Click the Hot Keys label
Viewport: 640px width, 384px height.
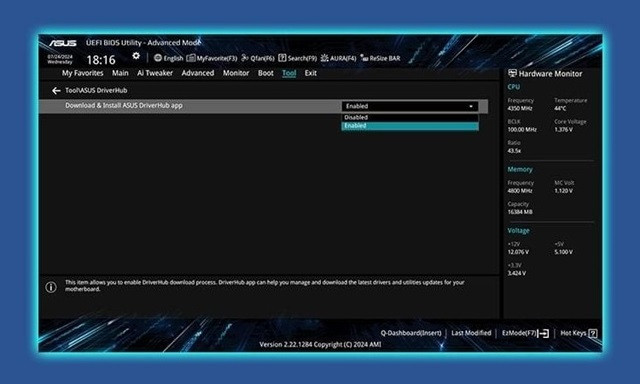573,333
